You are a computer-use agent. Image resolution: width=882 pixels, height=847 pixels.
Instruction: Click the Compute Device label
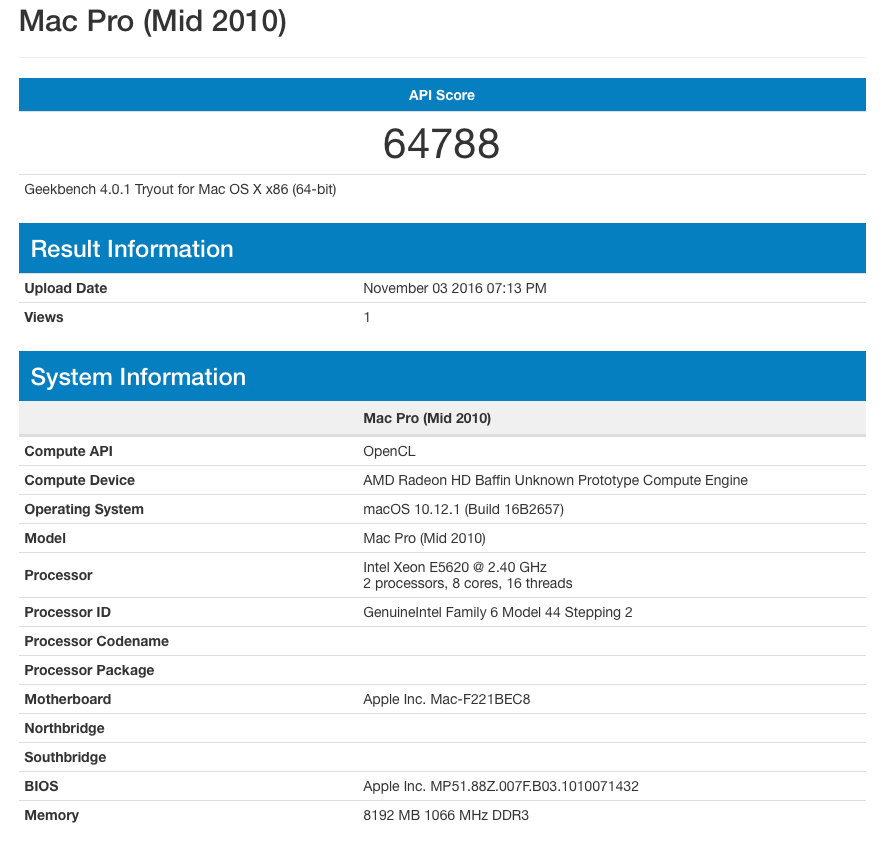coord(79,480)
